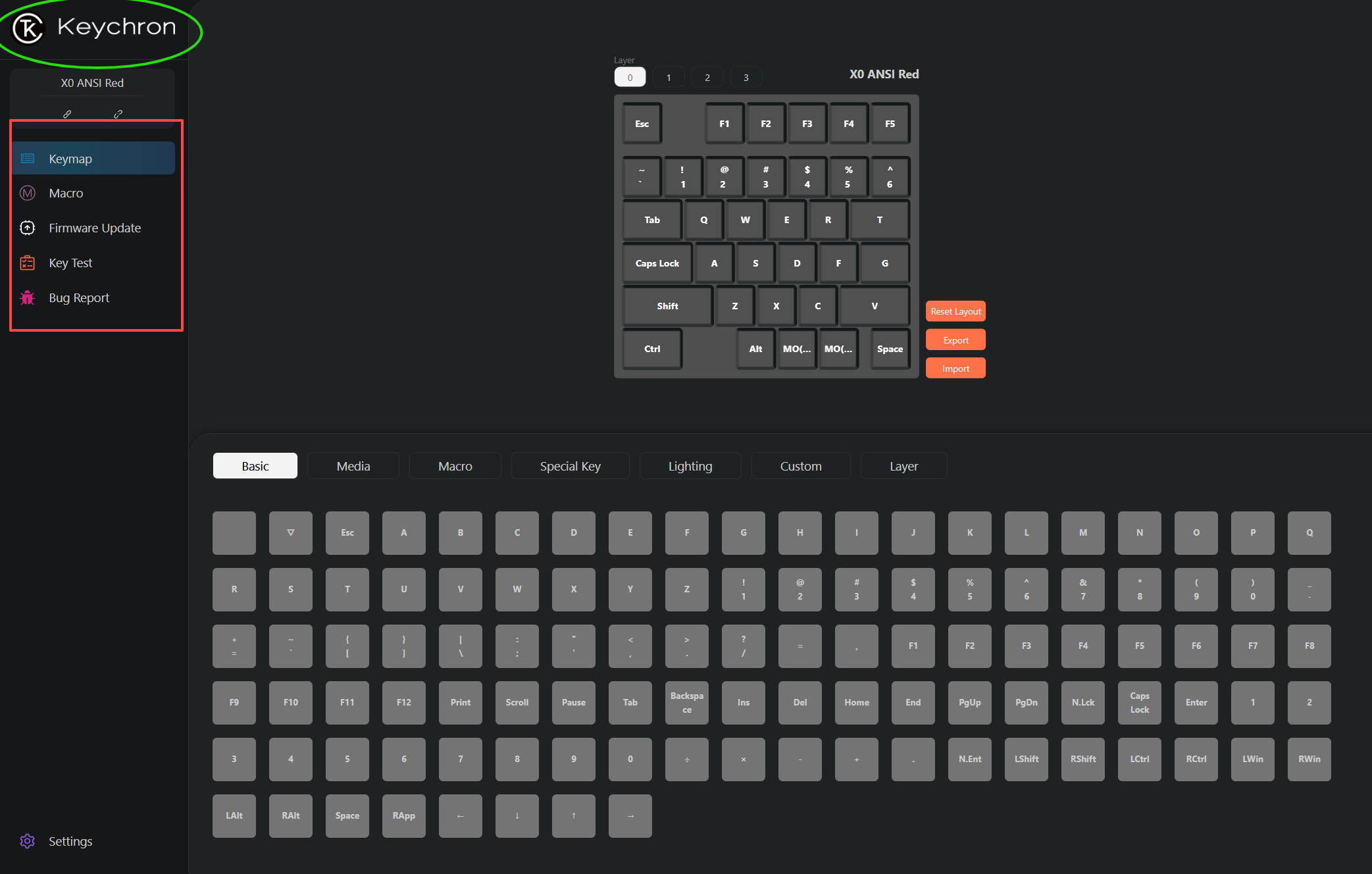Switch to the Media keycode tab

[x=353, y=466]
